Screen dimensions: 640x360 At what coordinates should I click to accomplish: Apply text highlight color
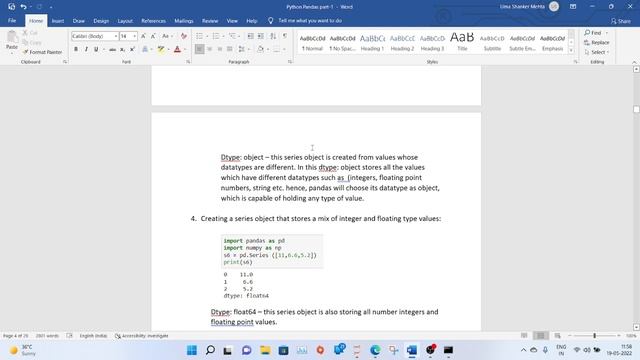coord(161,49)
